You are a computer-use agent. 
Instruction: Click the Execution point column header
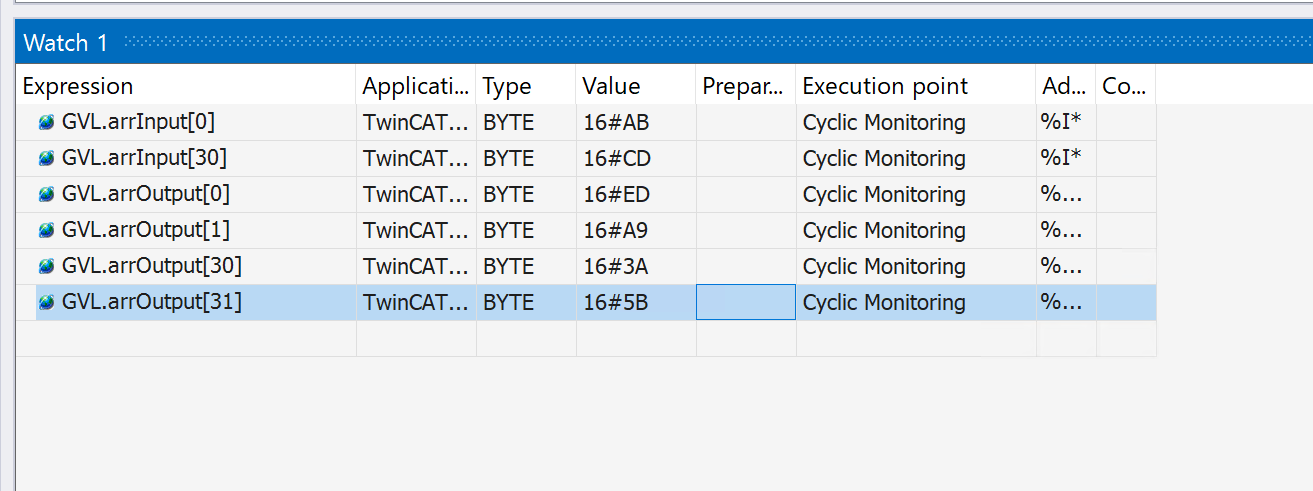885,86
